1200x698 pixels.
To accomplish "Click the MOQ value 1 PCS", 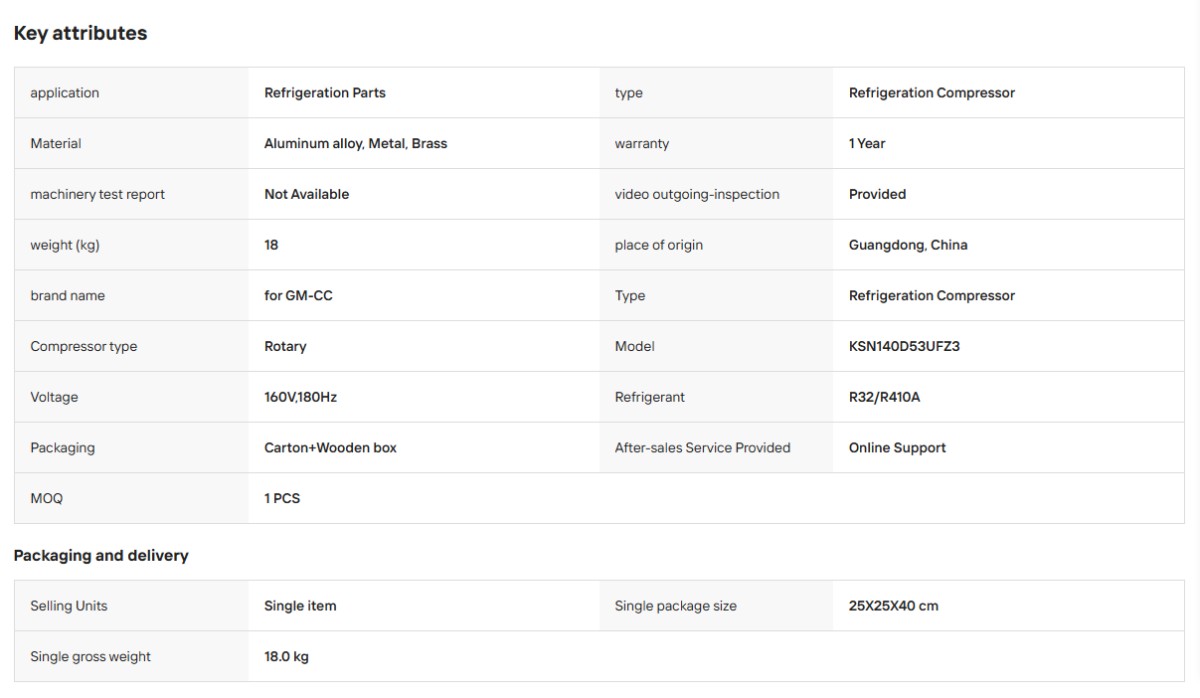I will point(282,498).
